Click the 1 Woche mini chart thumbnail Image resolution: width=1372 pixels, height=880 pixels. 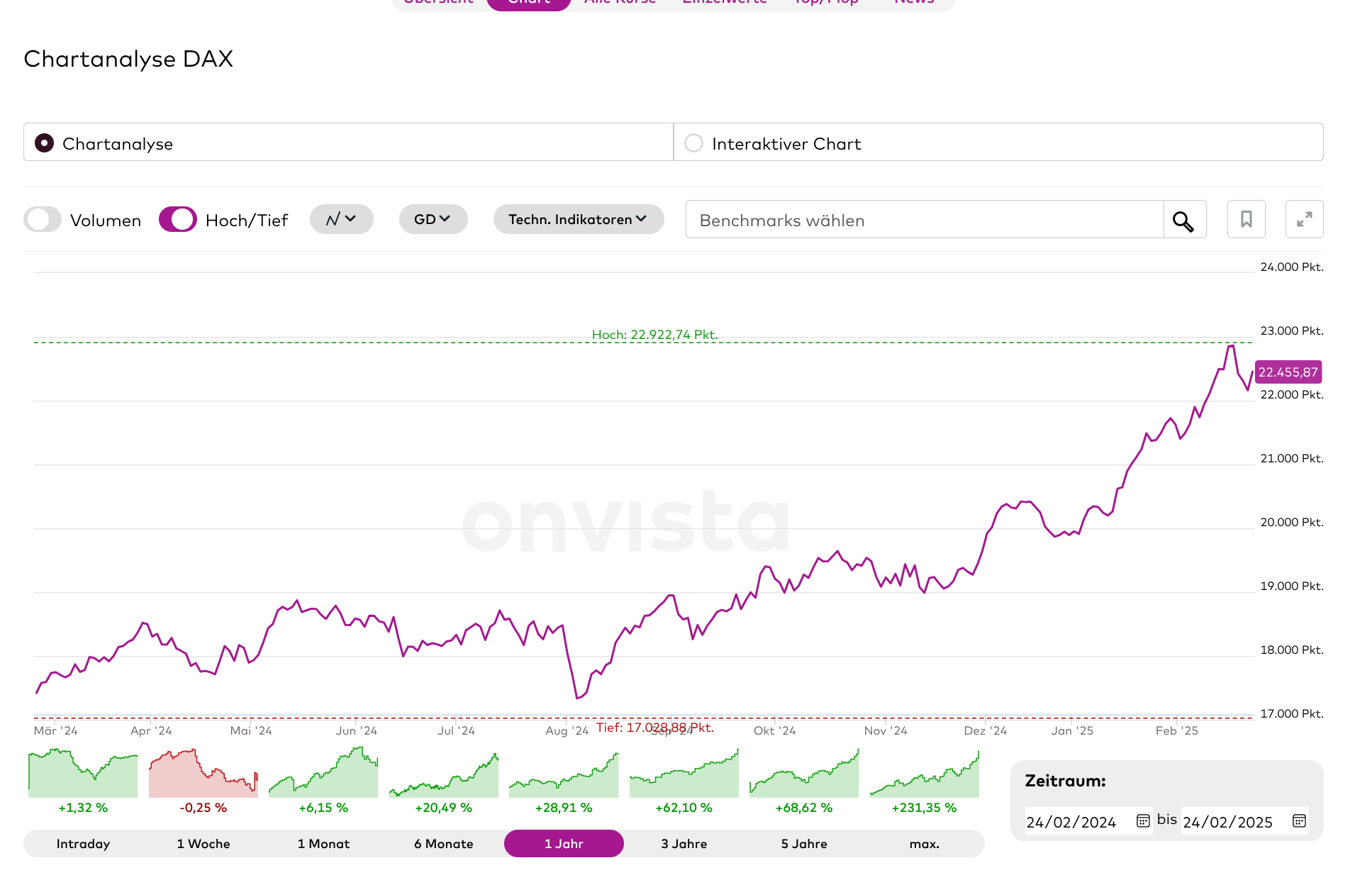click(x=203, y=773)
